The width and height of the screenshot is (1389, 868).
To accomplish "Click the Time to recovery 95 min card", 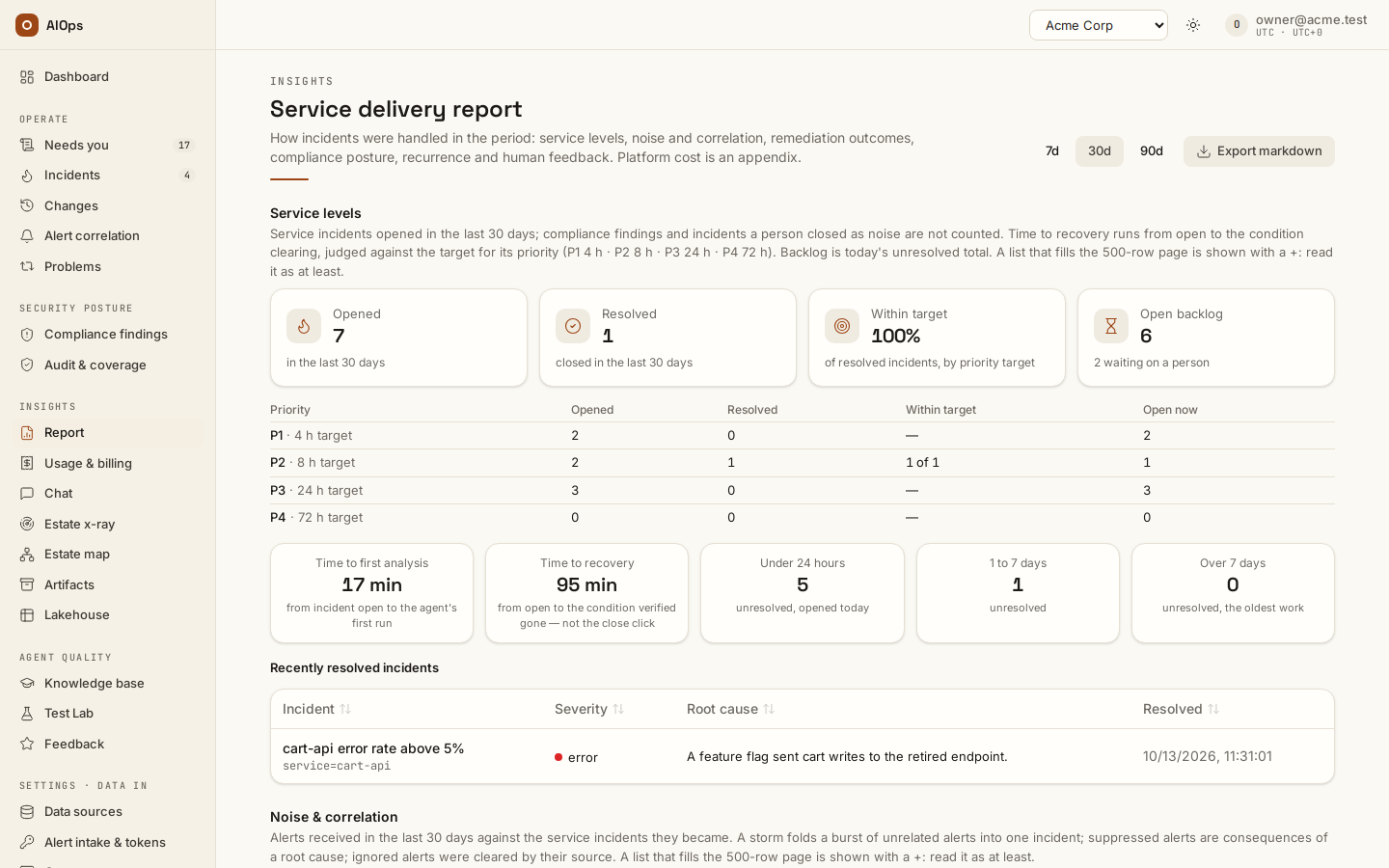I will point(586,593).
